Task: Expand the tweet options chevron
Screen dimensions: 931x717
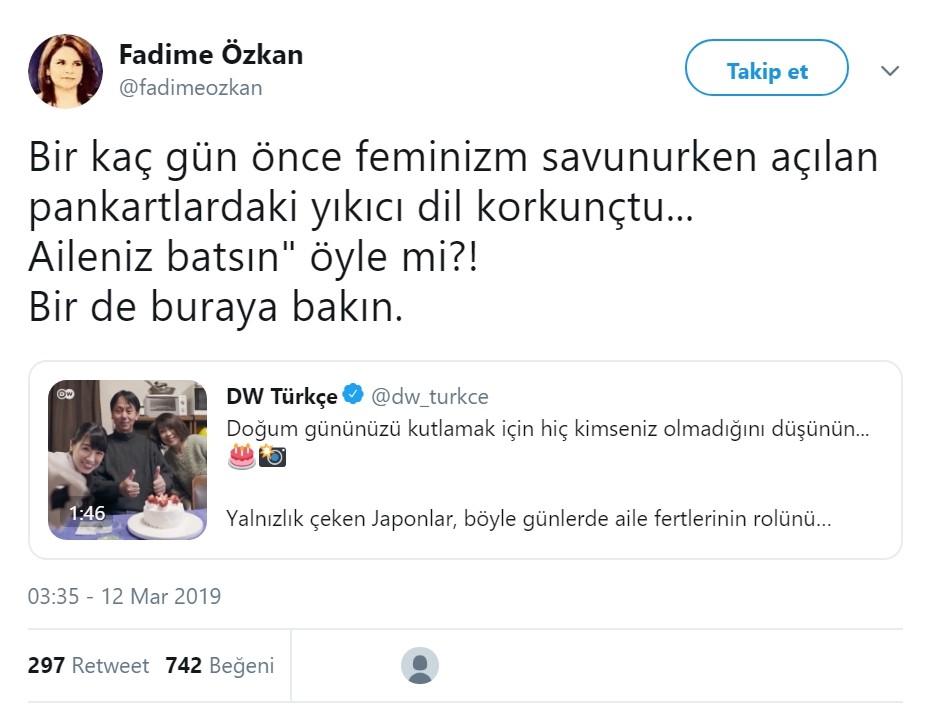Action: pos(889,71)
